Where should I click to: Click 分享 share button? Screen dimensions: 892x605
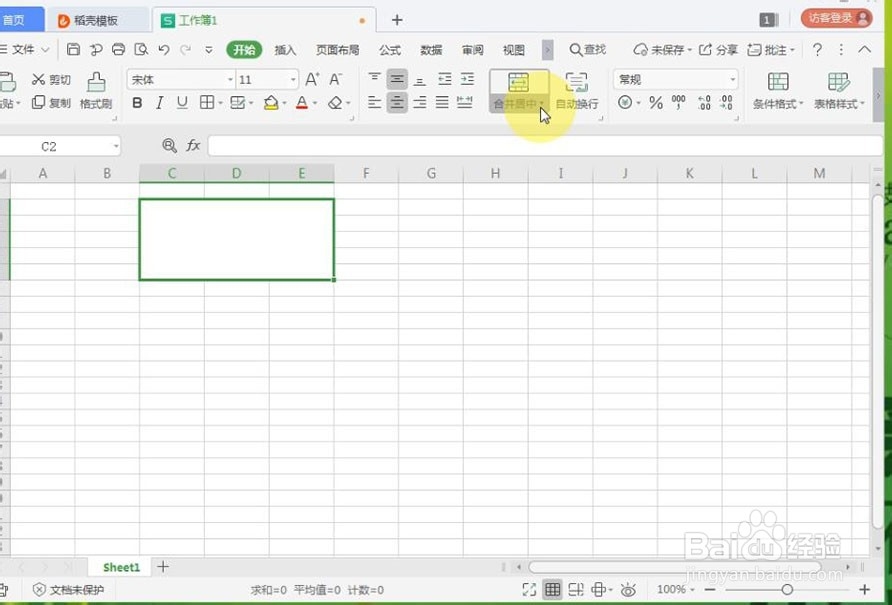point(718,50)
